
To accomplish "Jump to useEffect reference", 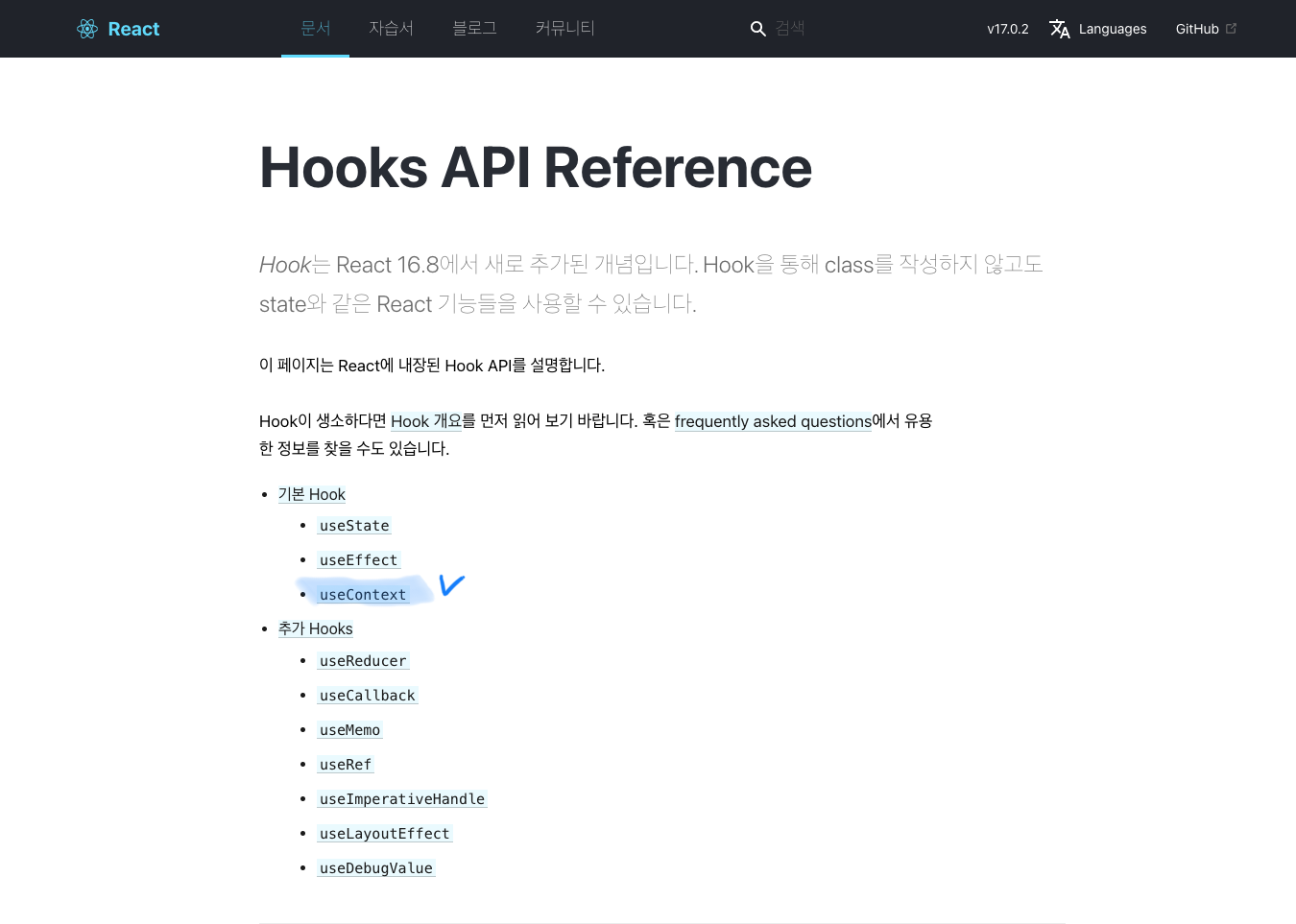I will click(358, 560).
